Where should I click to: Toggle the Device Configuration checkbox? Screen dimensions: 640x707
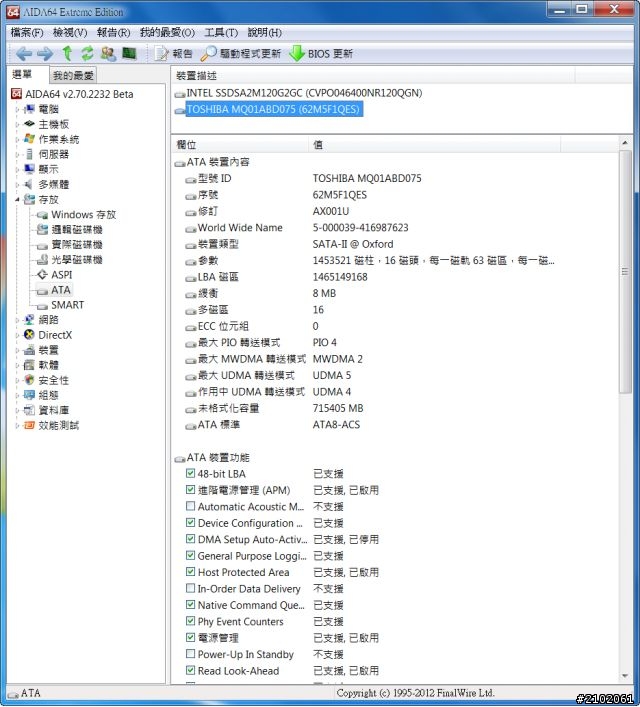(x=190, y=523)
